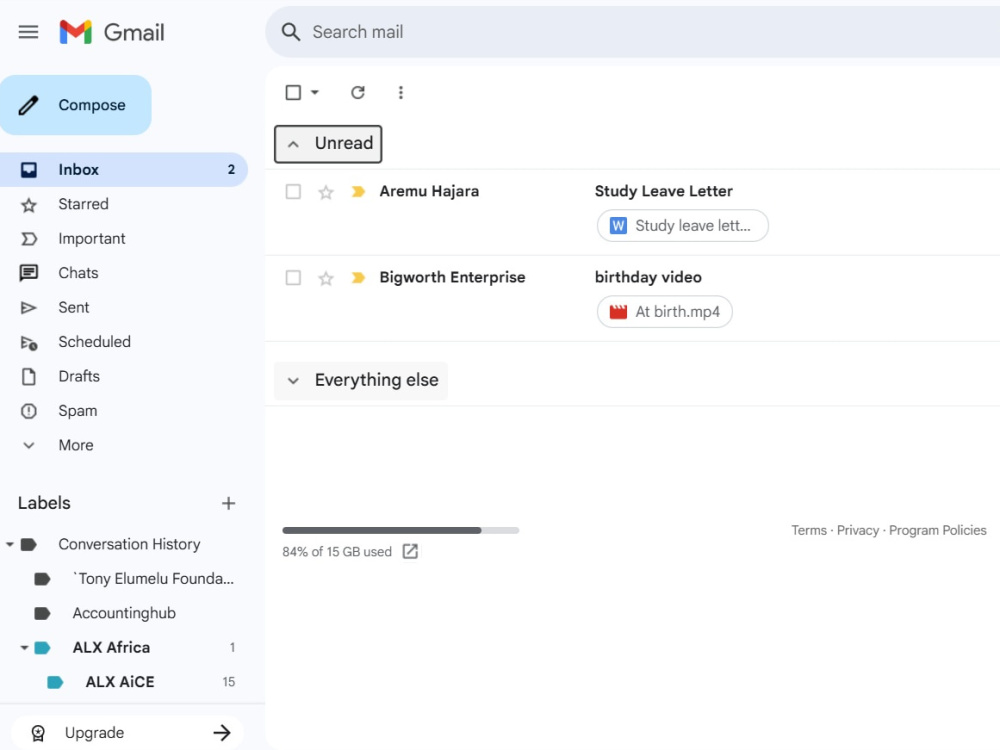
Task: Open the Privacy link
Action: click(857, 530)
